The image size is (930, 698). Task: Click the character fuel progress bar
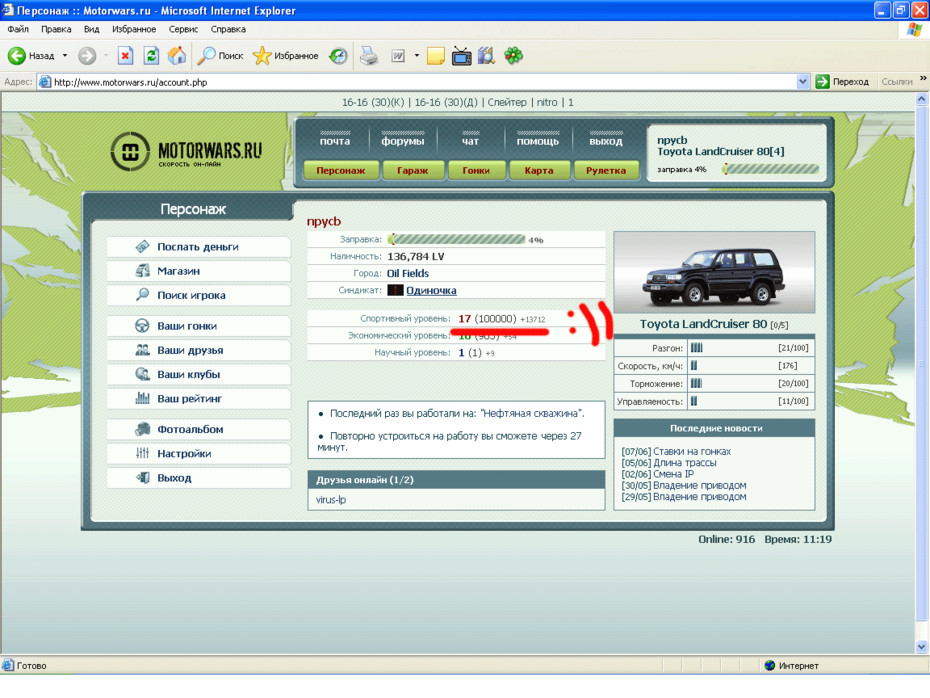click(x=457, y=240)
